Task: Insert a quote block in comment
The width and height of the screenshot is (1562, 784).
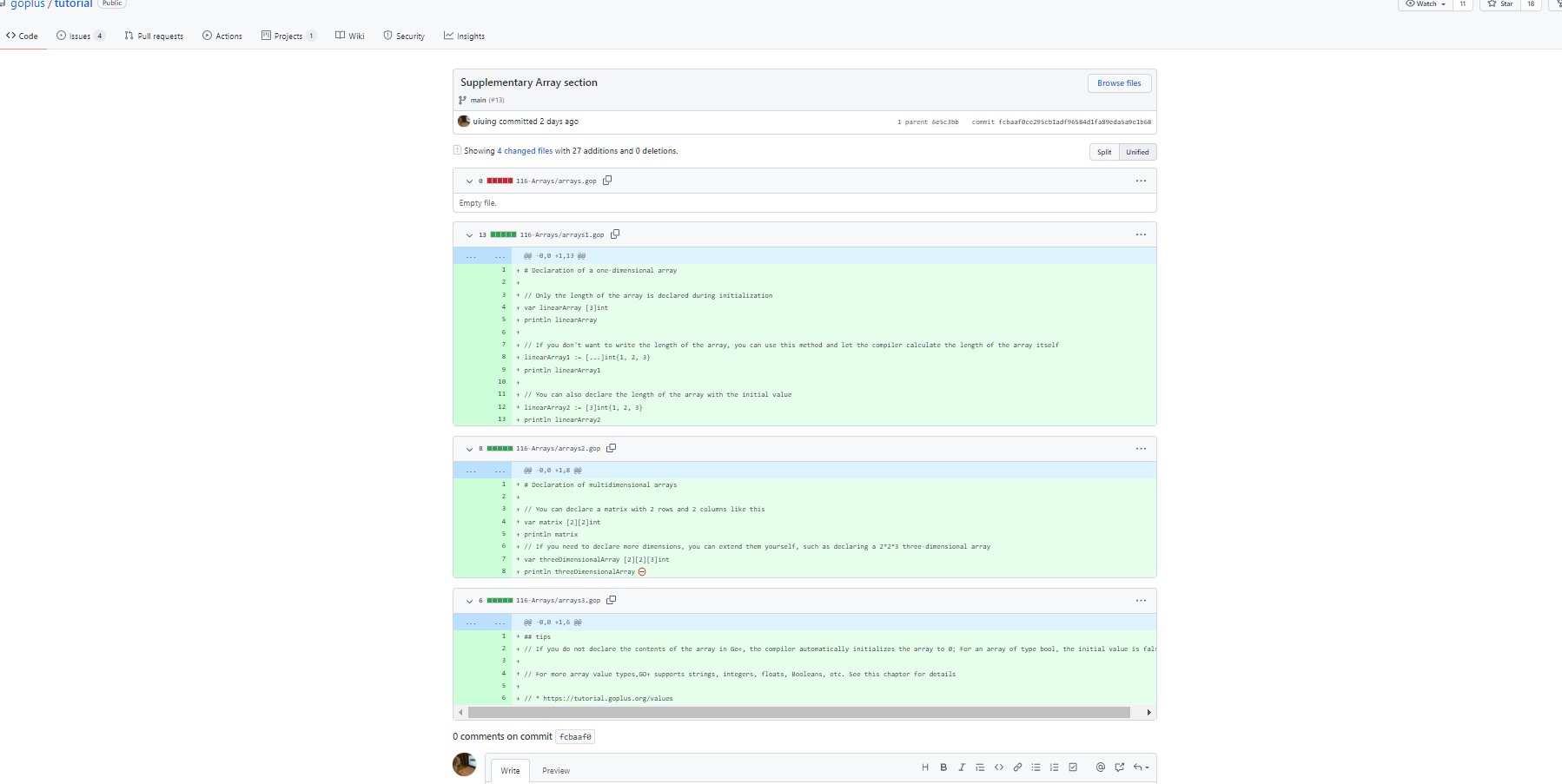Action: point(980,768)
